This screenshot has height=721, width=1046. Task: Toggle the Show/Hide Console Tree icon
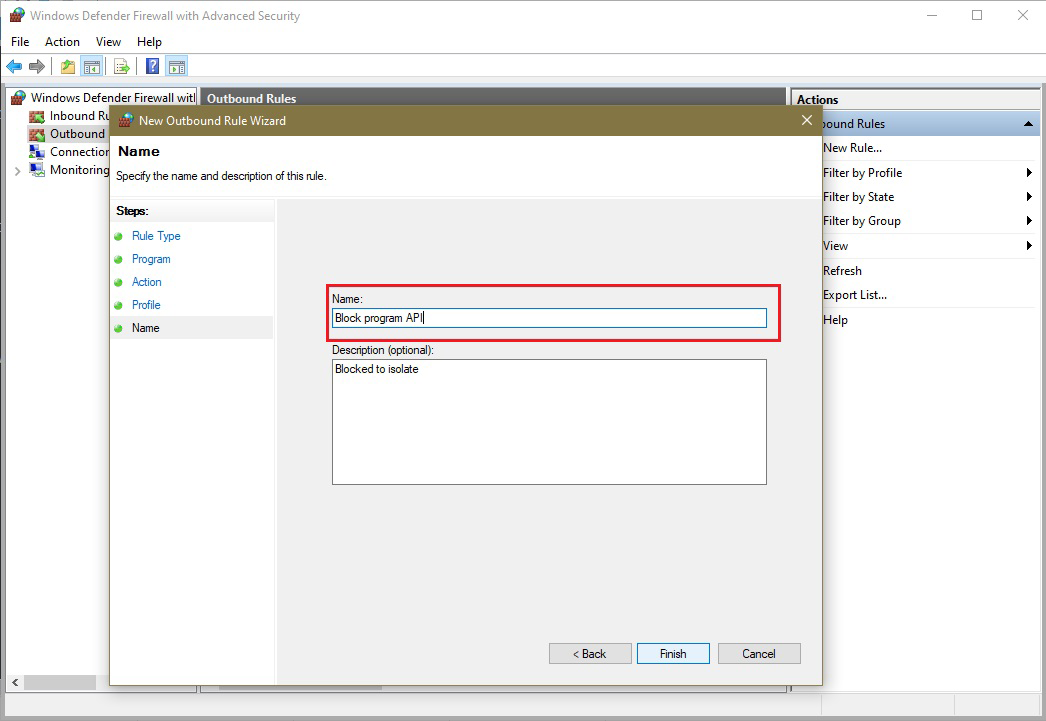point(91,66)
